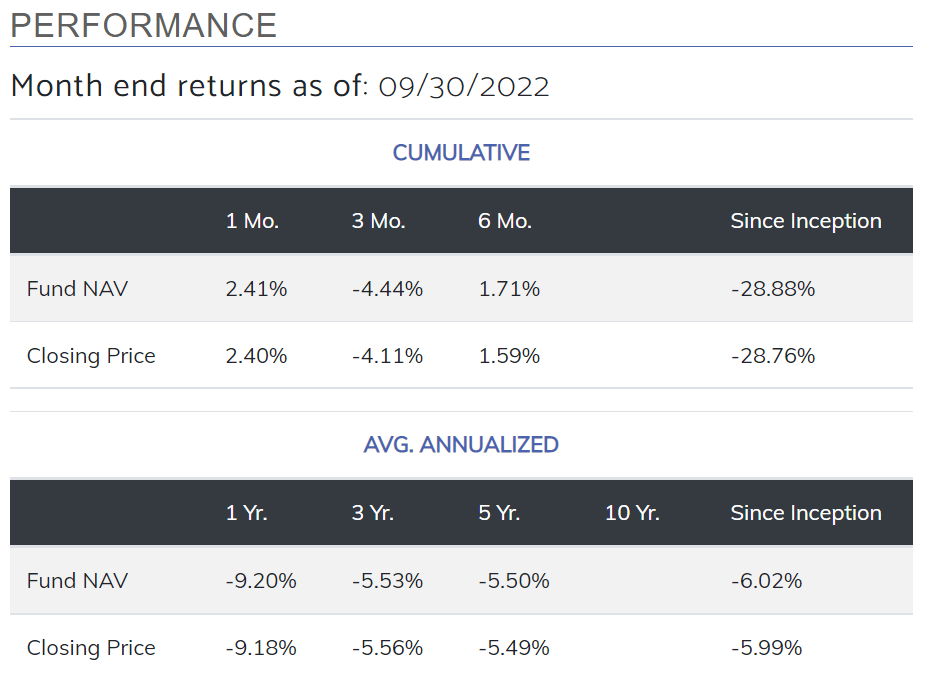Click Since Inception header in annualized table

(806, 513)
